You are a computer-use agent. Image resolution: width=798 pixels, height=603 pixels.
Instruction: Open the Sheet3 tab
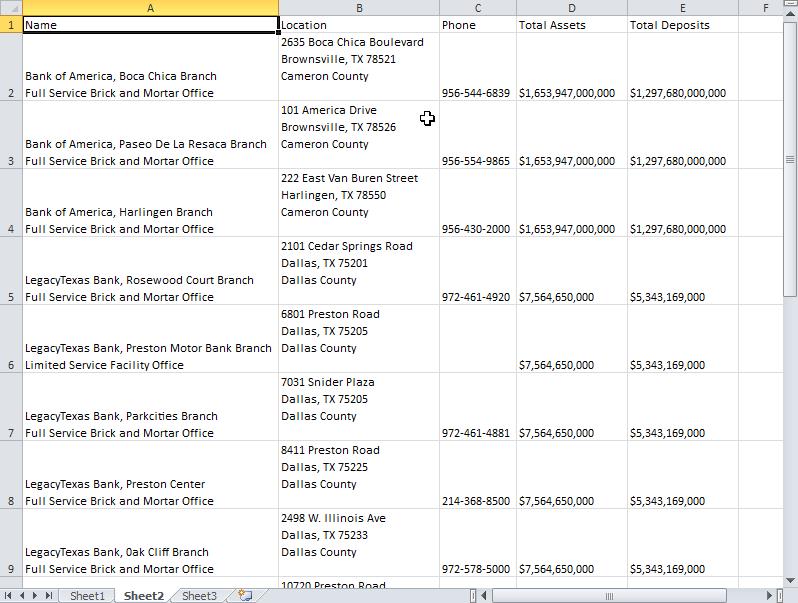199,596
